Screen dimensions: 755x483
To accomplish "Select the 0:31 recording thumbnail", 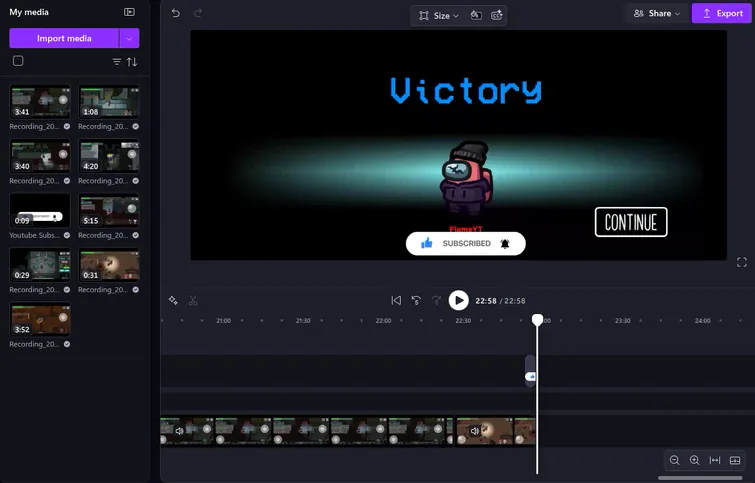I will [109, 265].
